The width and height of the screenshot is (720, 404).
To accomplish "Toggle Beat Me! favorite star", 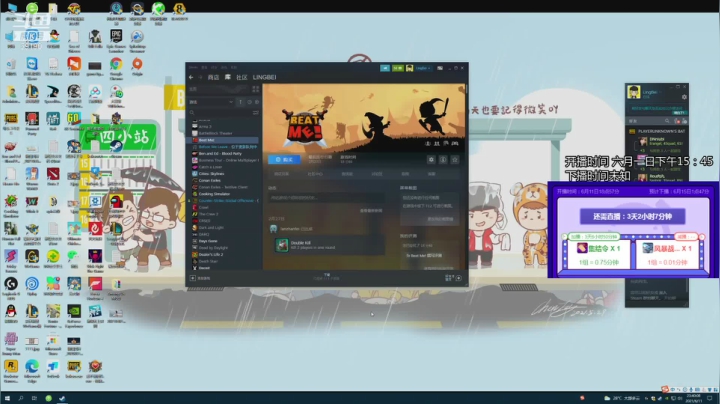I will (x=455, y=159).
